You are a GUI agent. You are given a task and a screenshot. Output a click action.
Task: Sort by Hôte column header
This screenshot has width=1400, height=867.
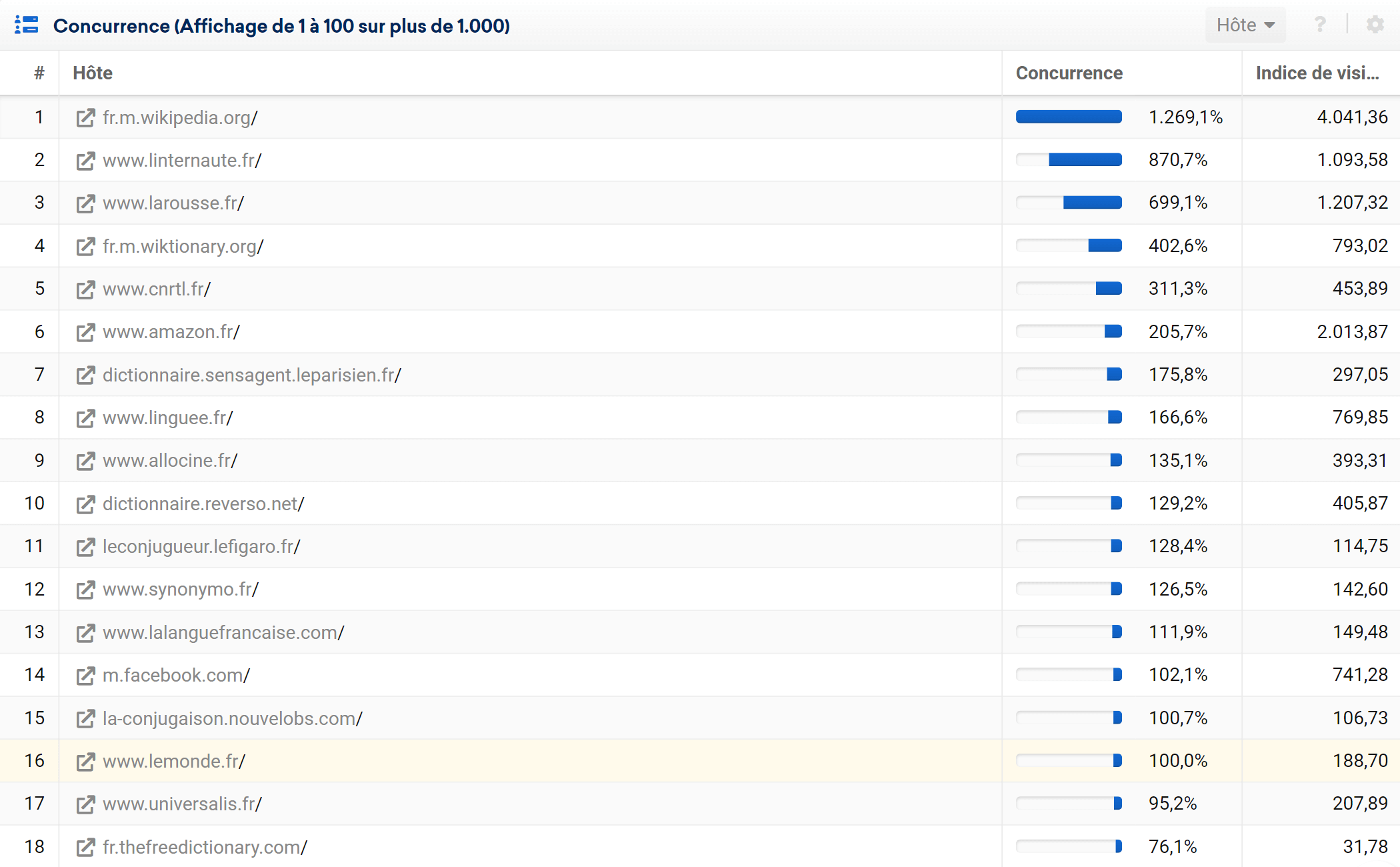point(93,73)
